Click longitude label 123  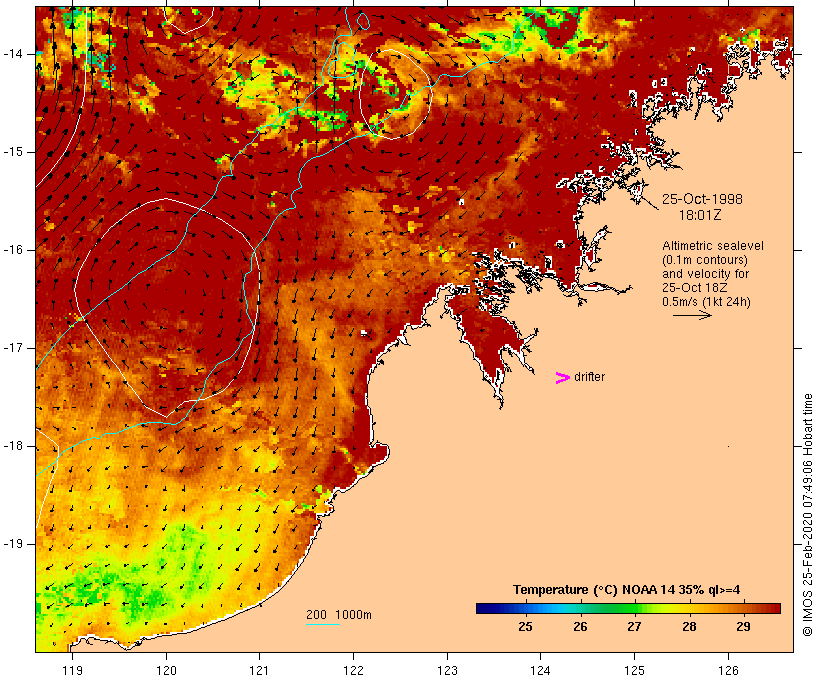[447, 671]
